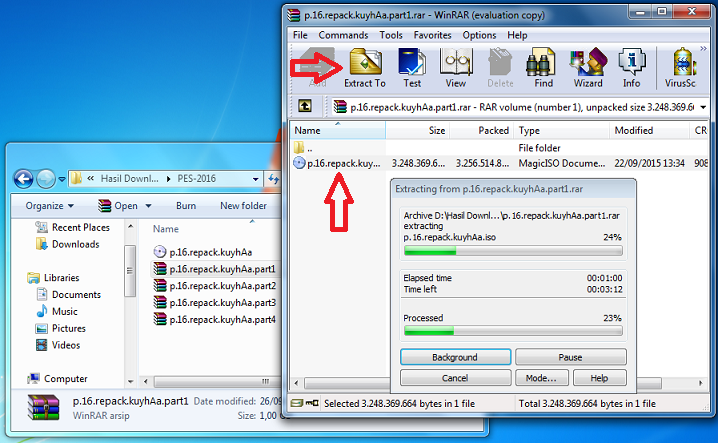This screenshot has height=443, width=718.
Task: Click the Help button in extraction dialog
Action: (x=599, y=378)
